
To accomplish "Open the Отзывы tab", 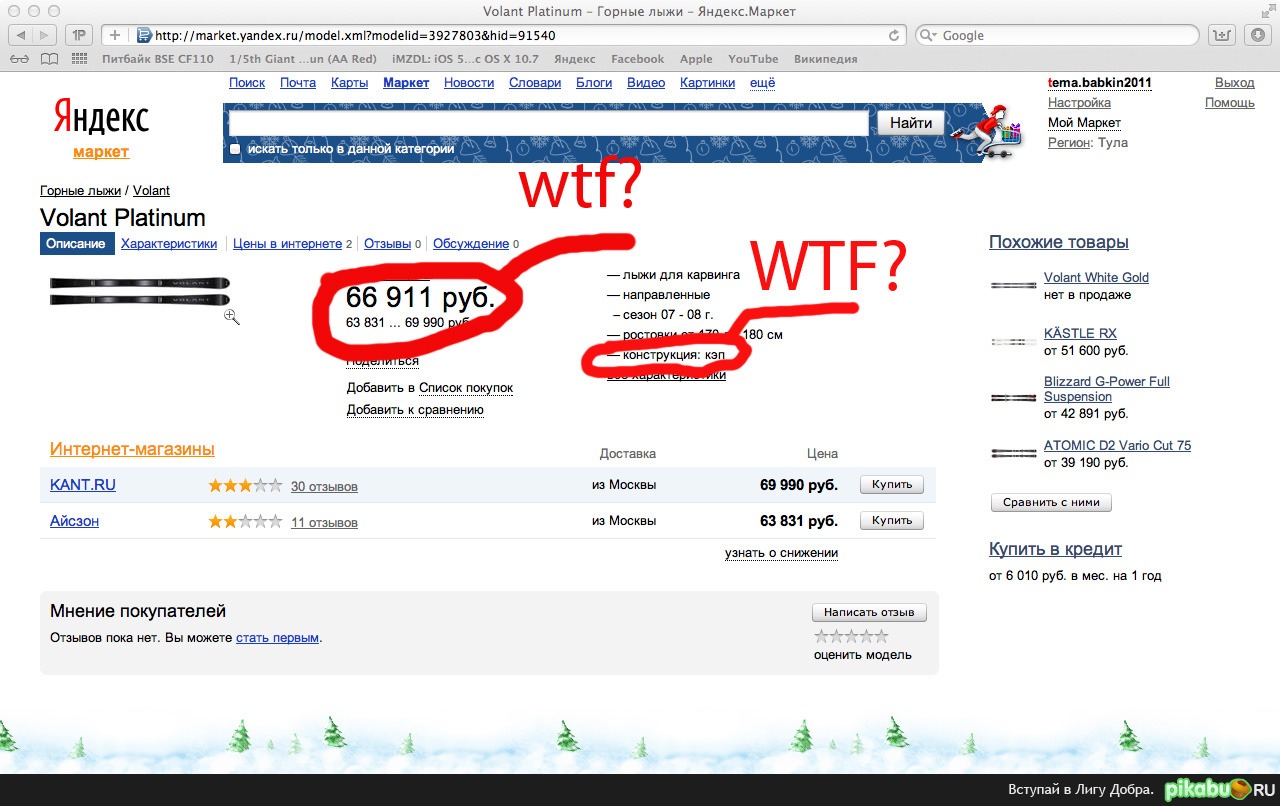I will 387,243.
